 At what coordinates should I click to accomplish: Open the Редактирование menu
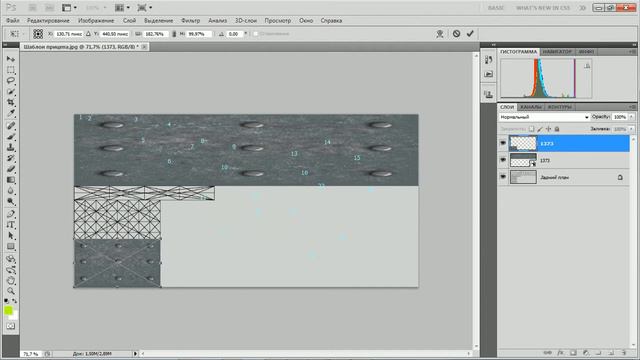click(x=48, y=20)
